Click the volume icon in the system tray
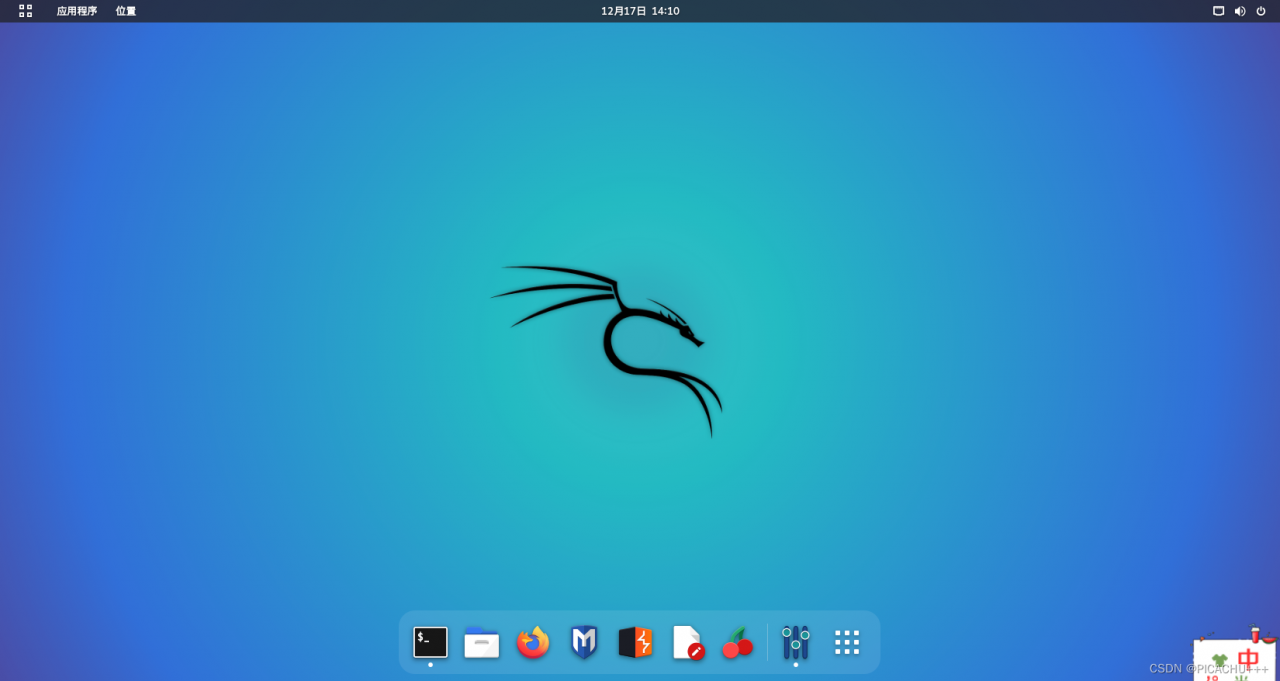This screenshot has width=1280, height=681. coord(1239,11)
